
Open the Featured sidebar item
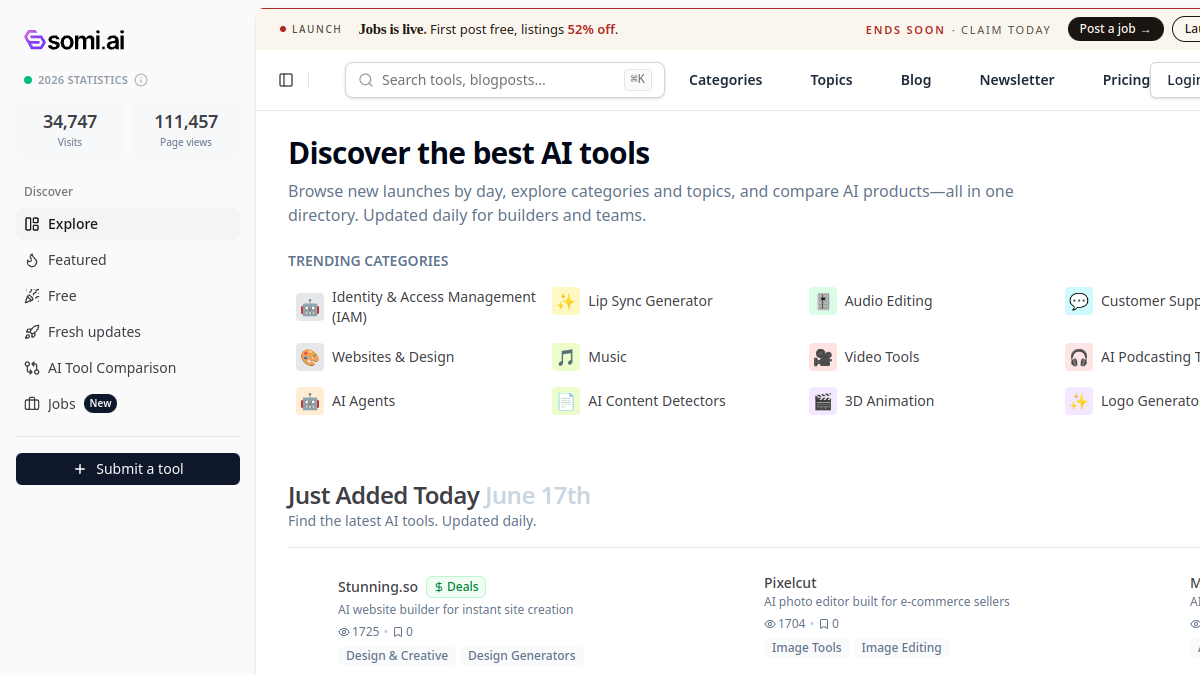click(128, 260)
